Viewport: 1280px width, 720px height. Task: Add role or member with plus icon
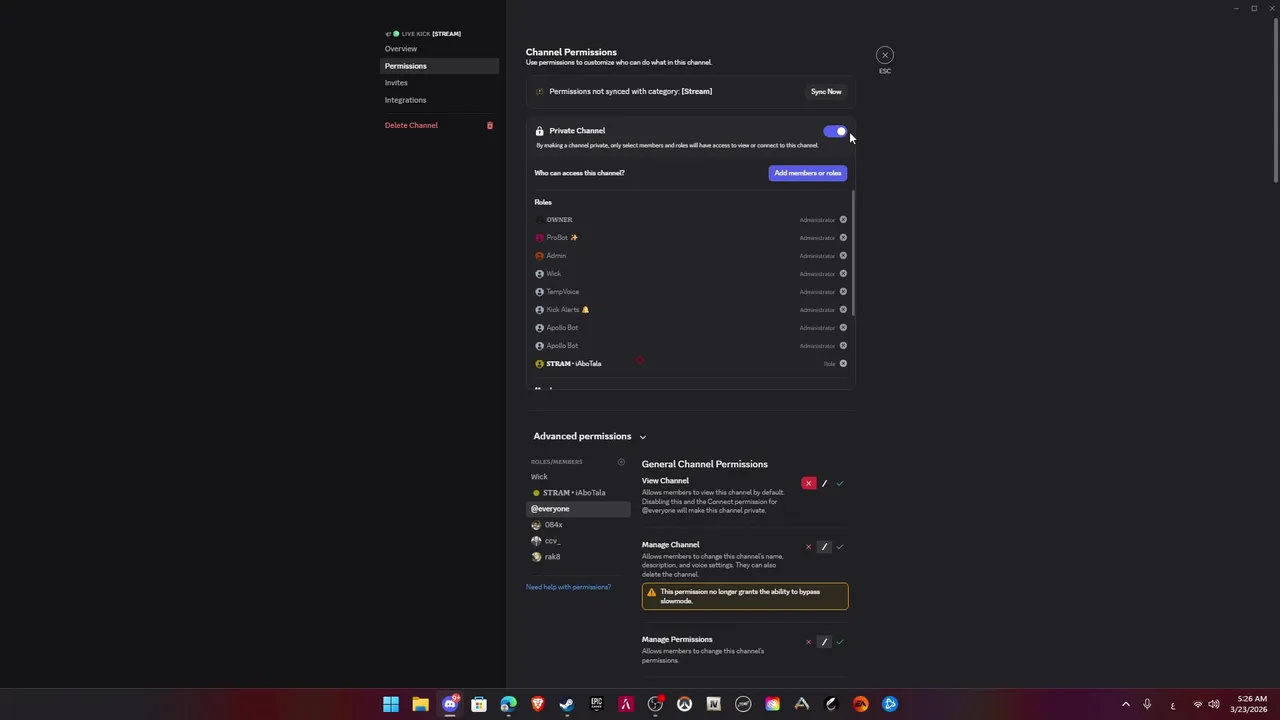click(x=621, y=462)
